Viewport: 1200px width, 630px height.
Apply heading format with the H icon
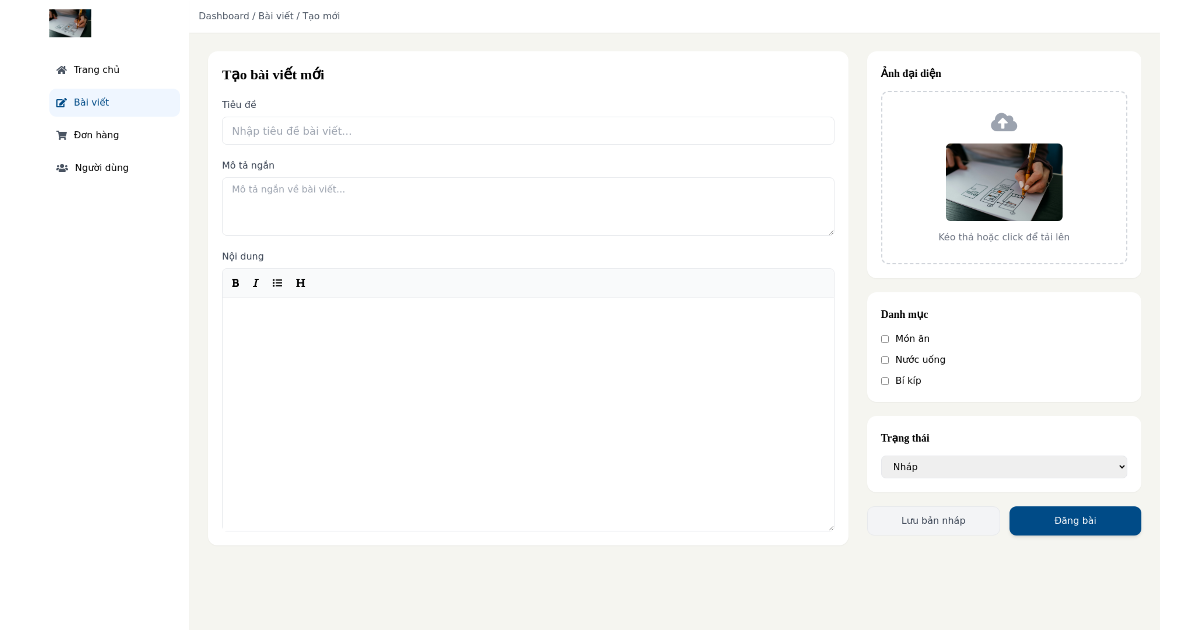tap(300, 283)
